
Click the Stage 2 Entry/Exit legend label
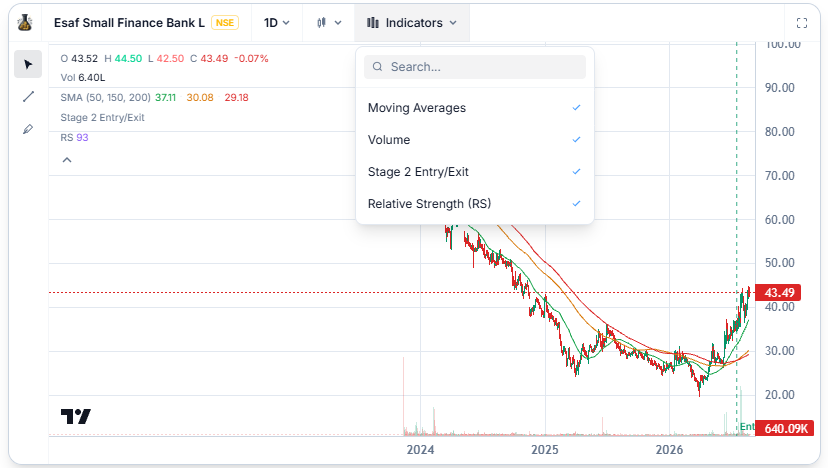102,117
